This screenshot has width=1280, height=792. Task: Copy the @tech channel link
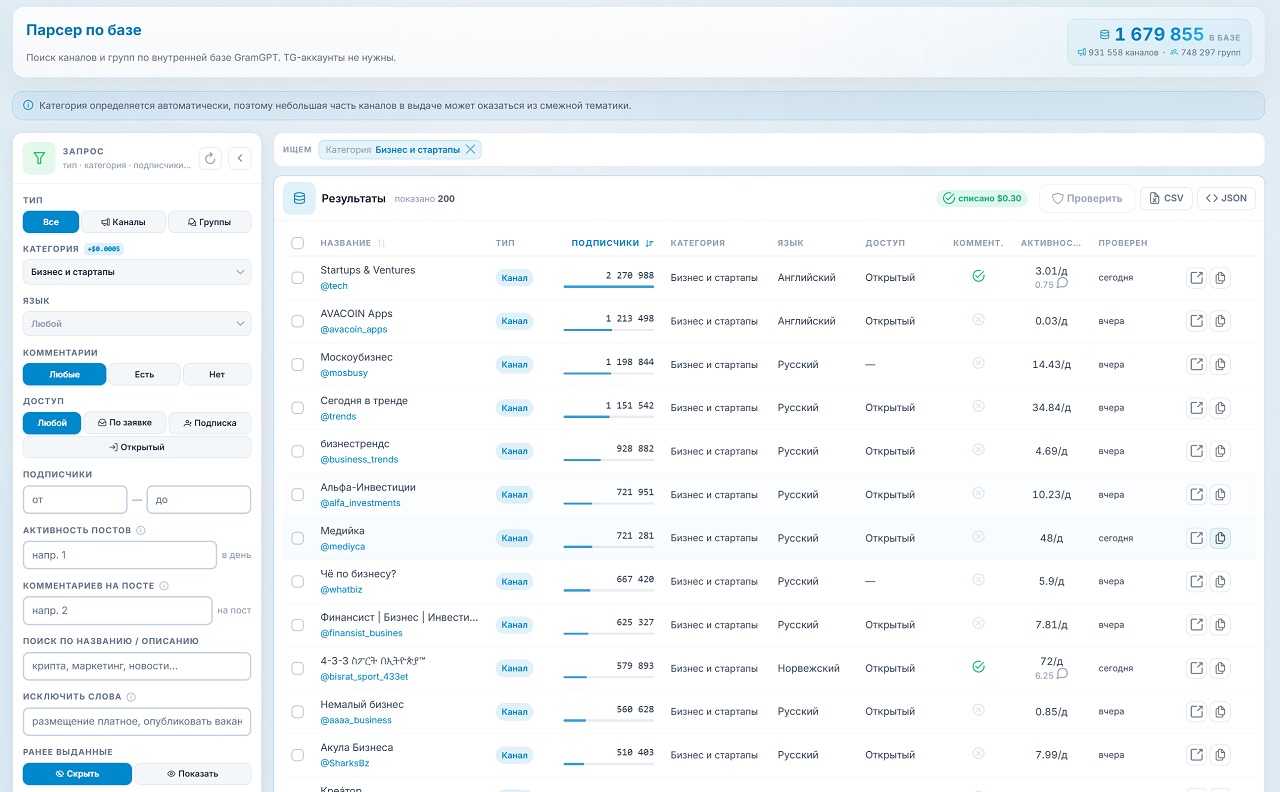point(1220,278)
